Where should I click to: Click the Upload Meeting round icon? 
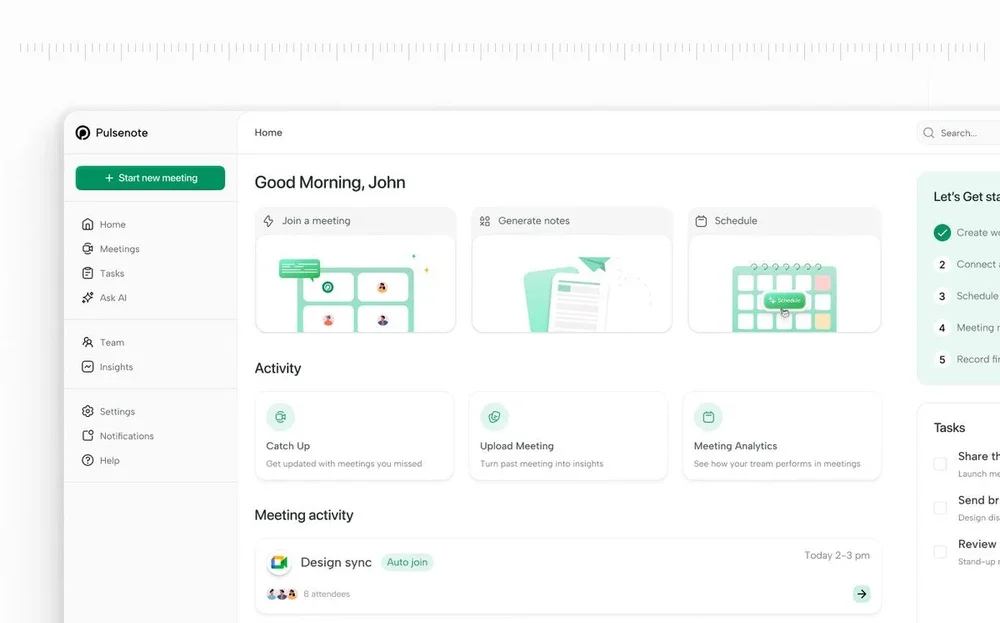tap(494, 417)
